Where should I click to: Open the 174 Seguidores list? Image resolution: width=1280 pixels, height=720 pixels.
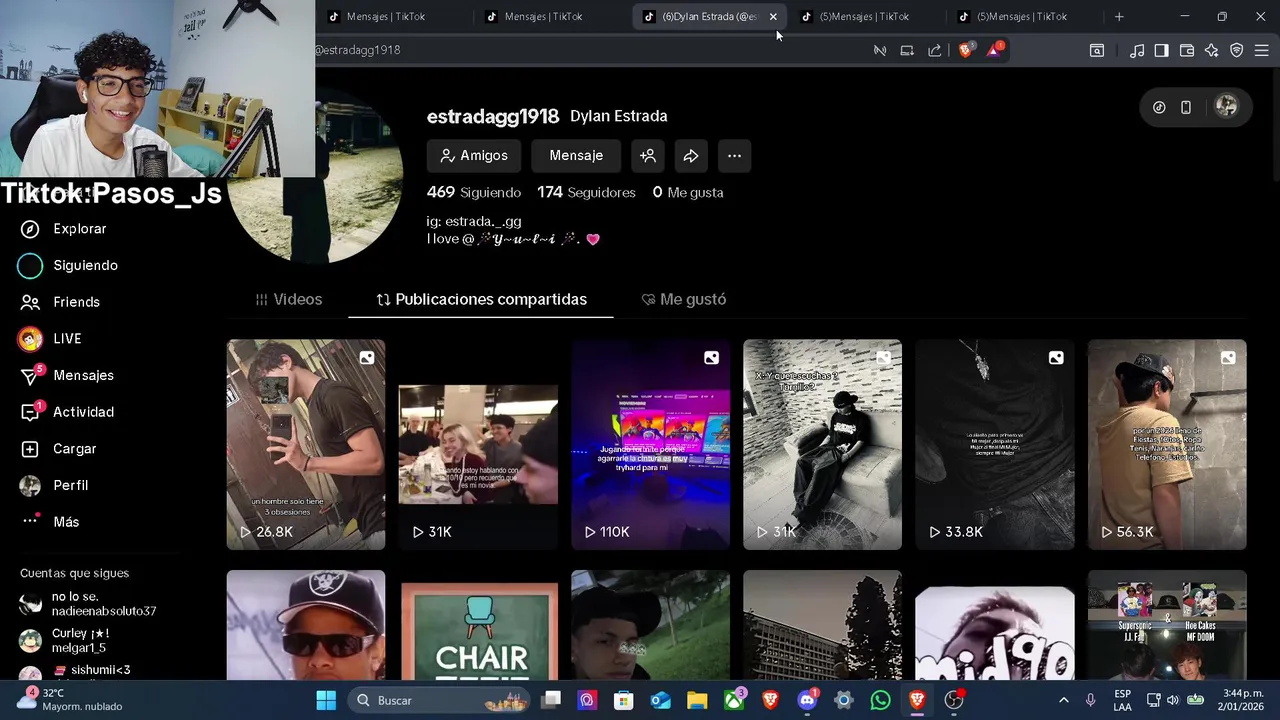(586, 192)
